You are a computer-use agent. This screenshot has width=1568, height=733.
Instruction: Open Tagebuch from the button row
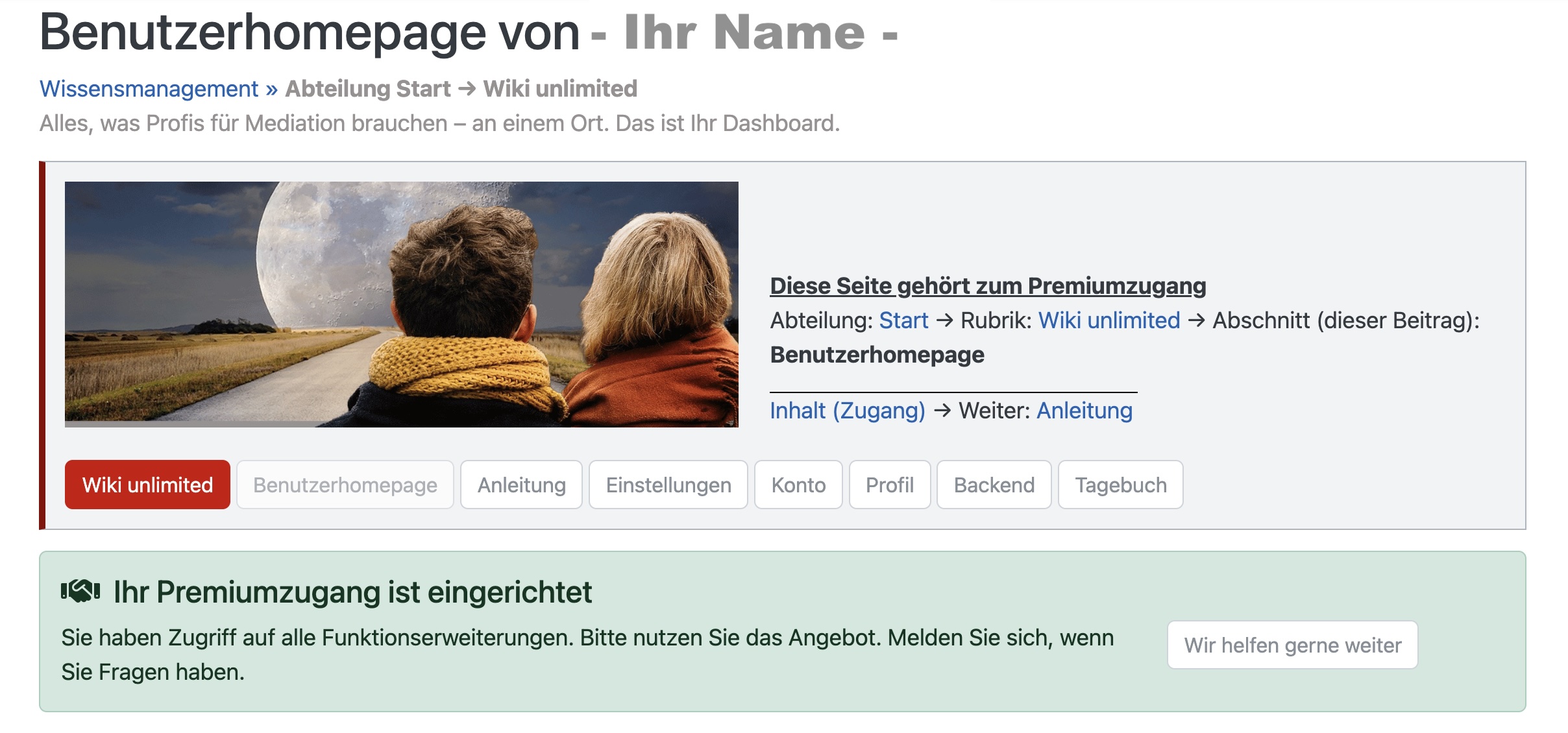click(1120, 485)
